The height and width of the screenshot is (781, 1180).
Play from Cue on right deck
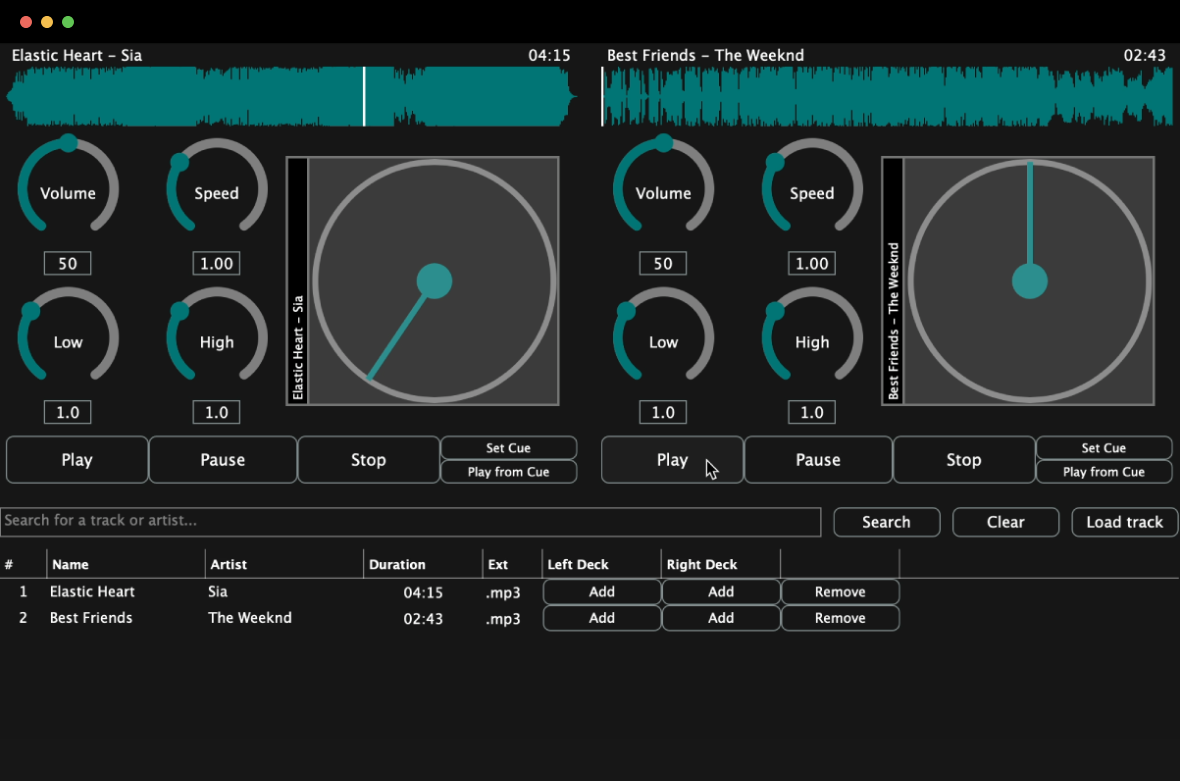(x=1103, y=472)
